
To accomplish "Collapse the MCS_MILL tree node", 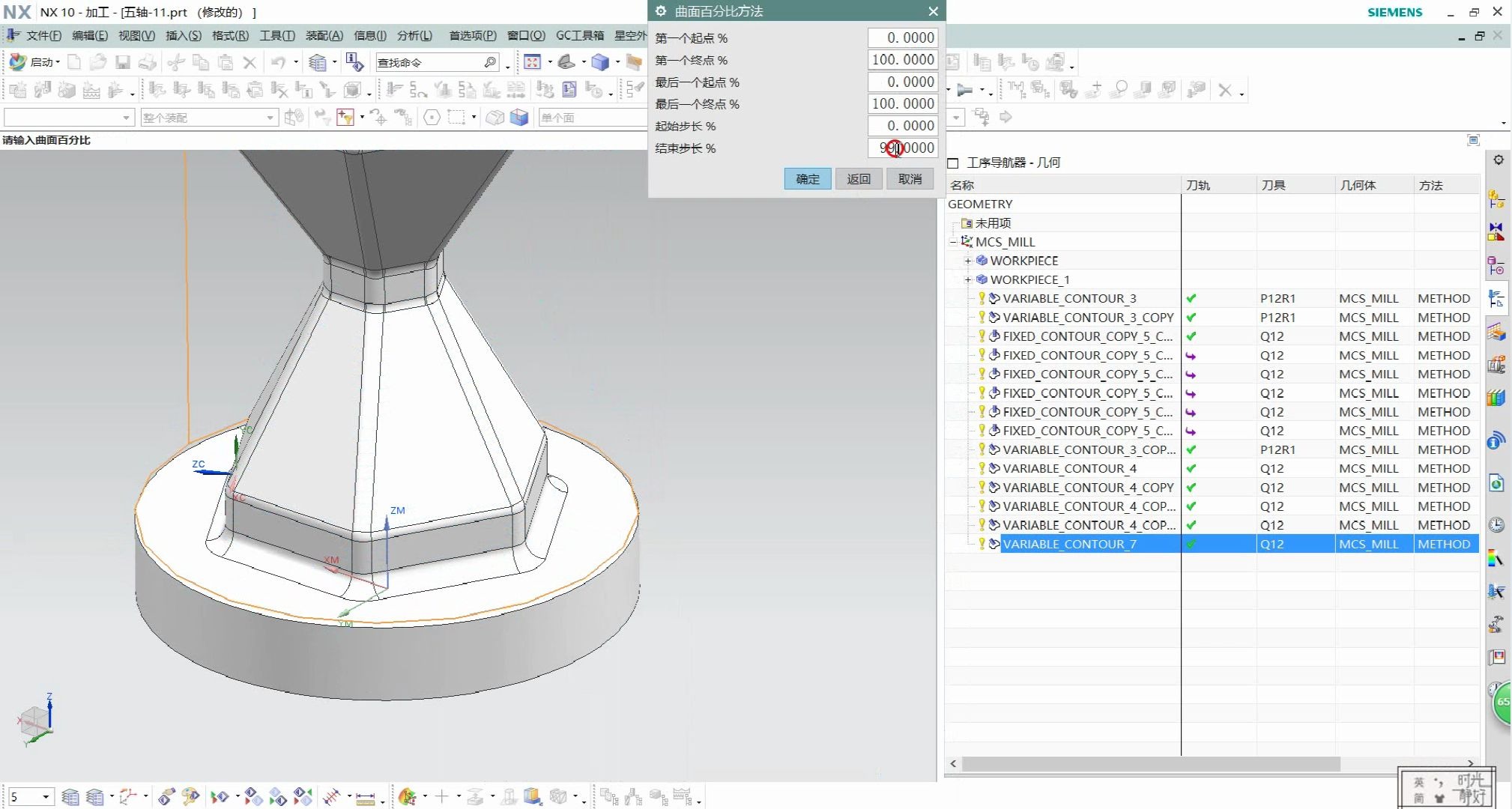I will [954, 242].
